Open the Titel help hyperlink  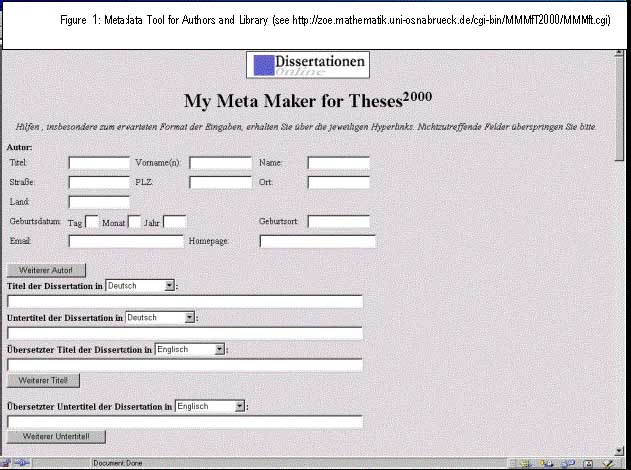(18, 163)
